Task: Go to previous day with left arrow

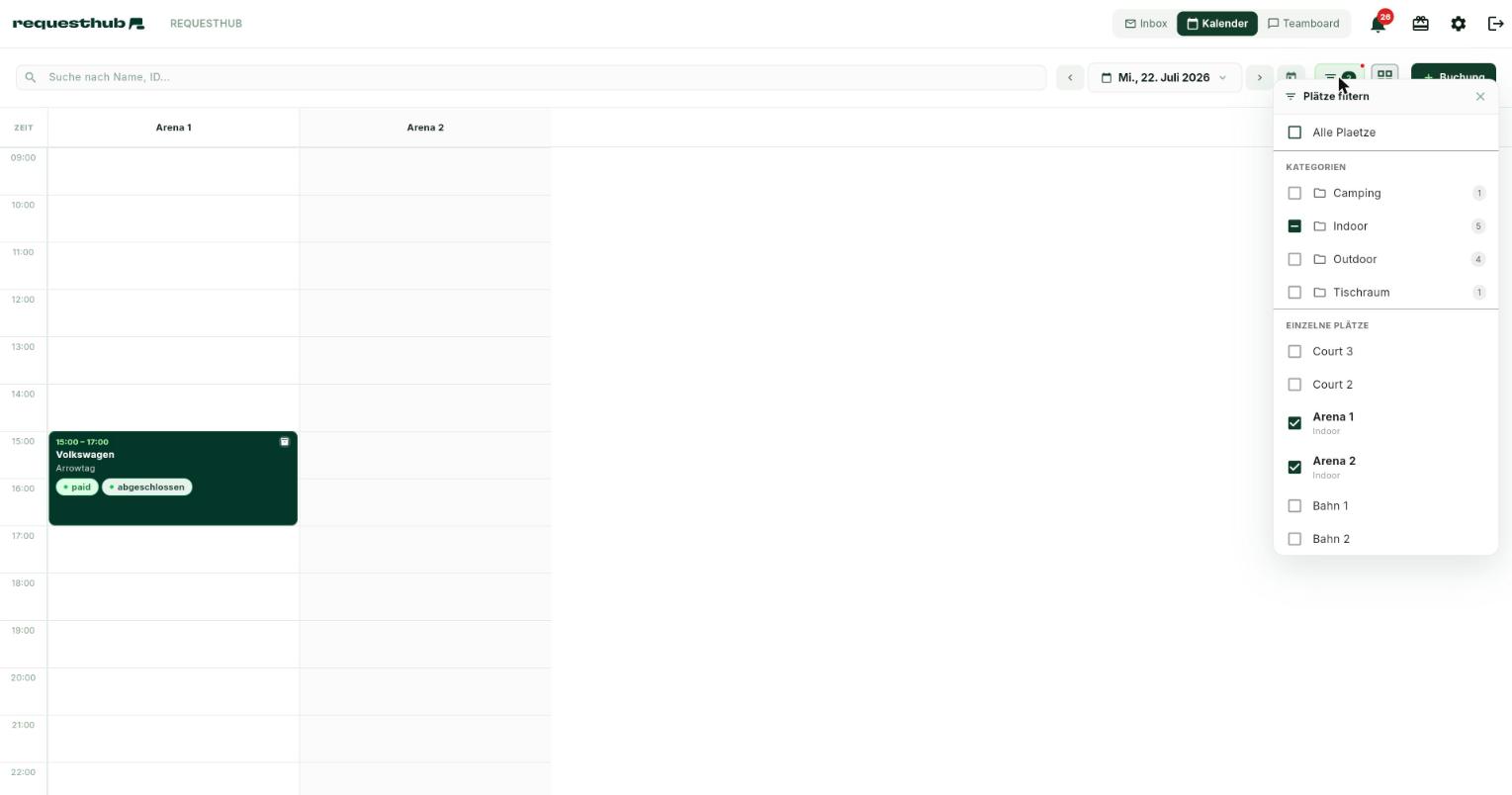Action: click(x=1070, y=77)
